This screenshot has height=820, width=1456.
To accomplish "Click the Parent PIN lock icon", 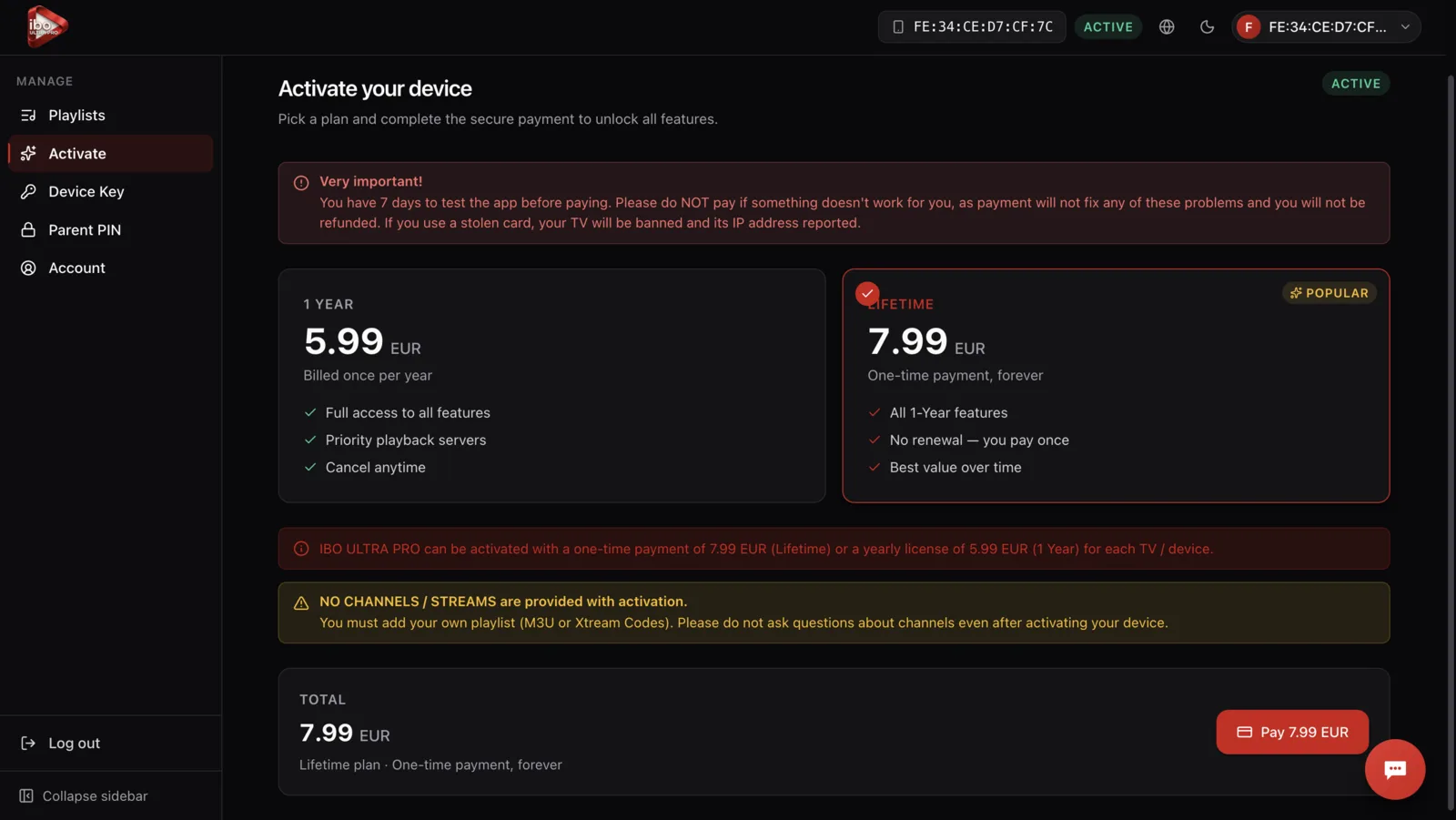I will click(28, 230).
